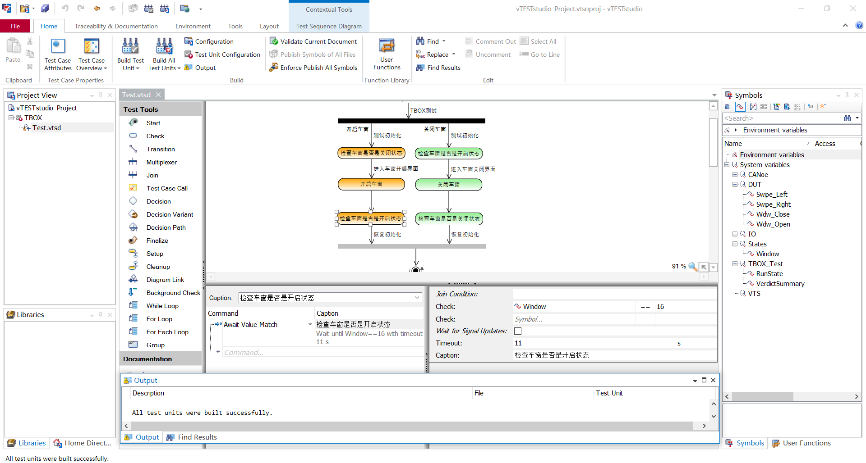
Task: Click the second Check symbol field
Action: pyautogui.click(x=574, y=319)
